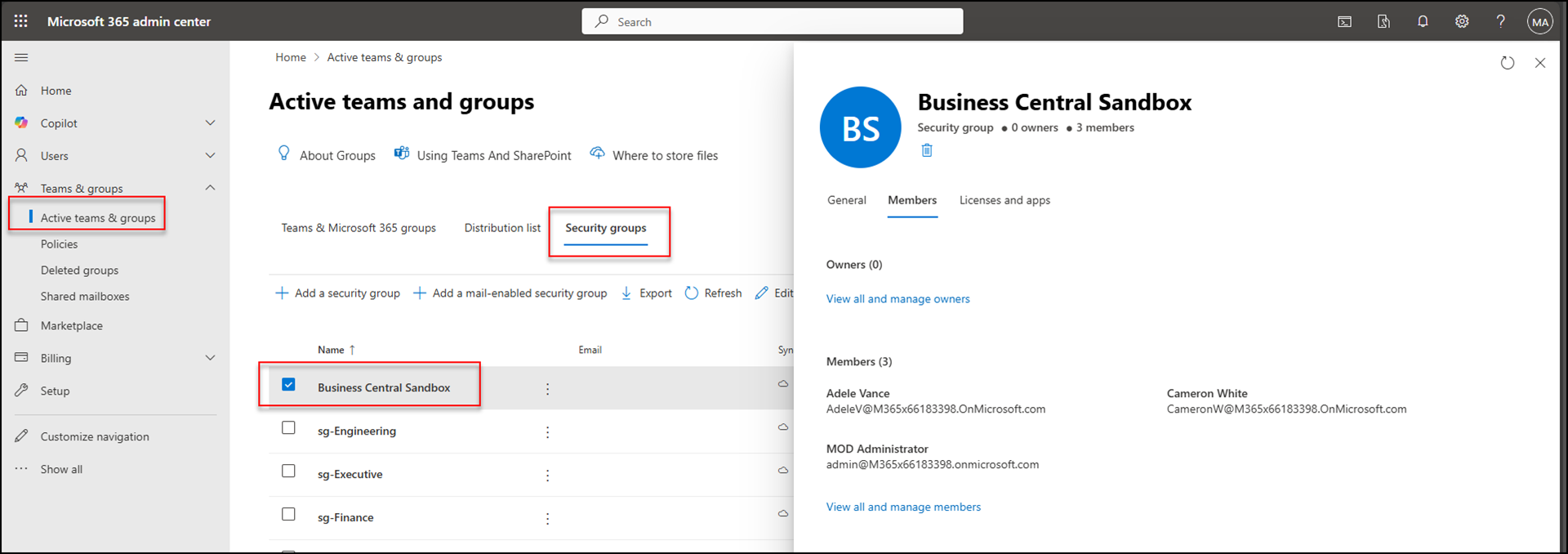This screenshot has width=1568, height=554.
Task: Open the settings gear icon
Action: pyautogui.click(x=1462, y=22)
